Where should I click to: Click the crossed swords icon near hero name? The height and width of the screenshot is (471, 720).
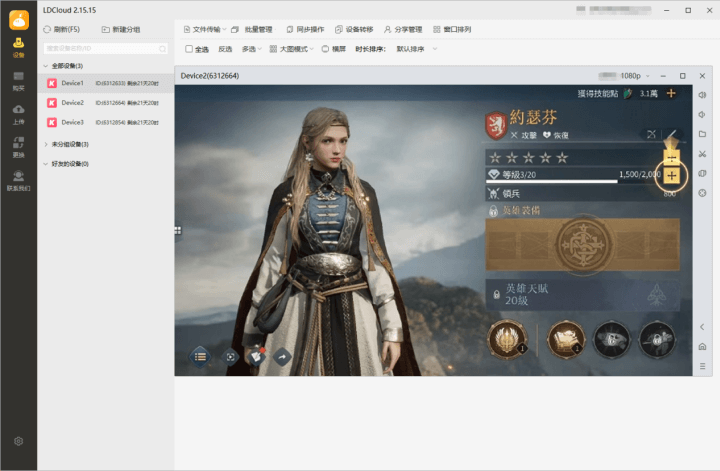click(651, 134)
